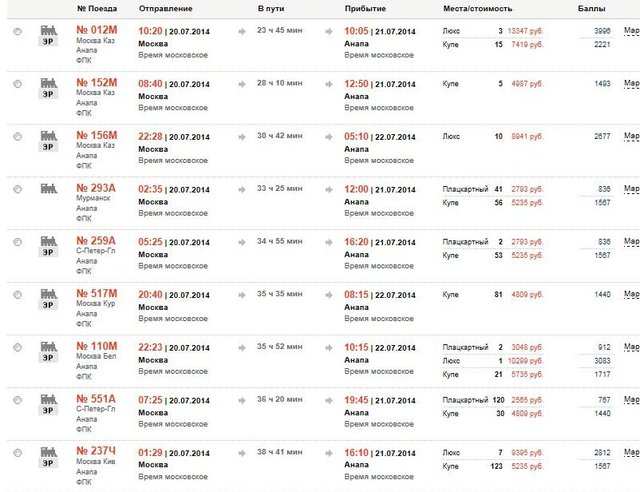Select the radio button for train 517М
The image size is (640, 492).
click(18, 295)
